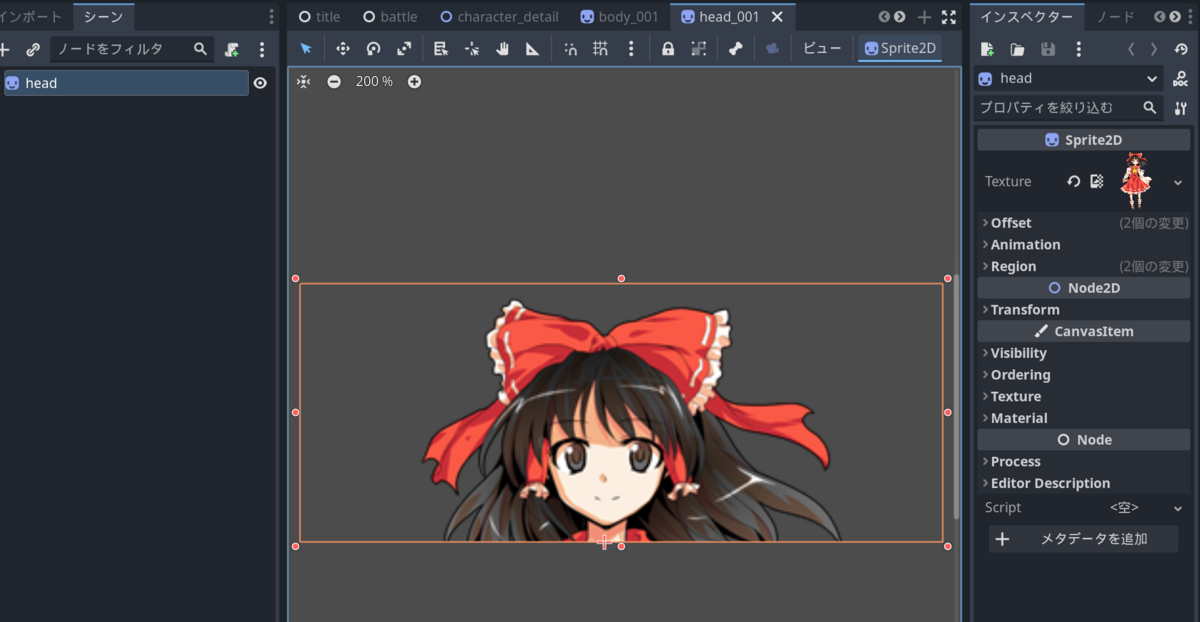
Task: Add a new scene tab with plus
Action: click(x=924, y=17)
